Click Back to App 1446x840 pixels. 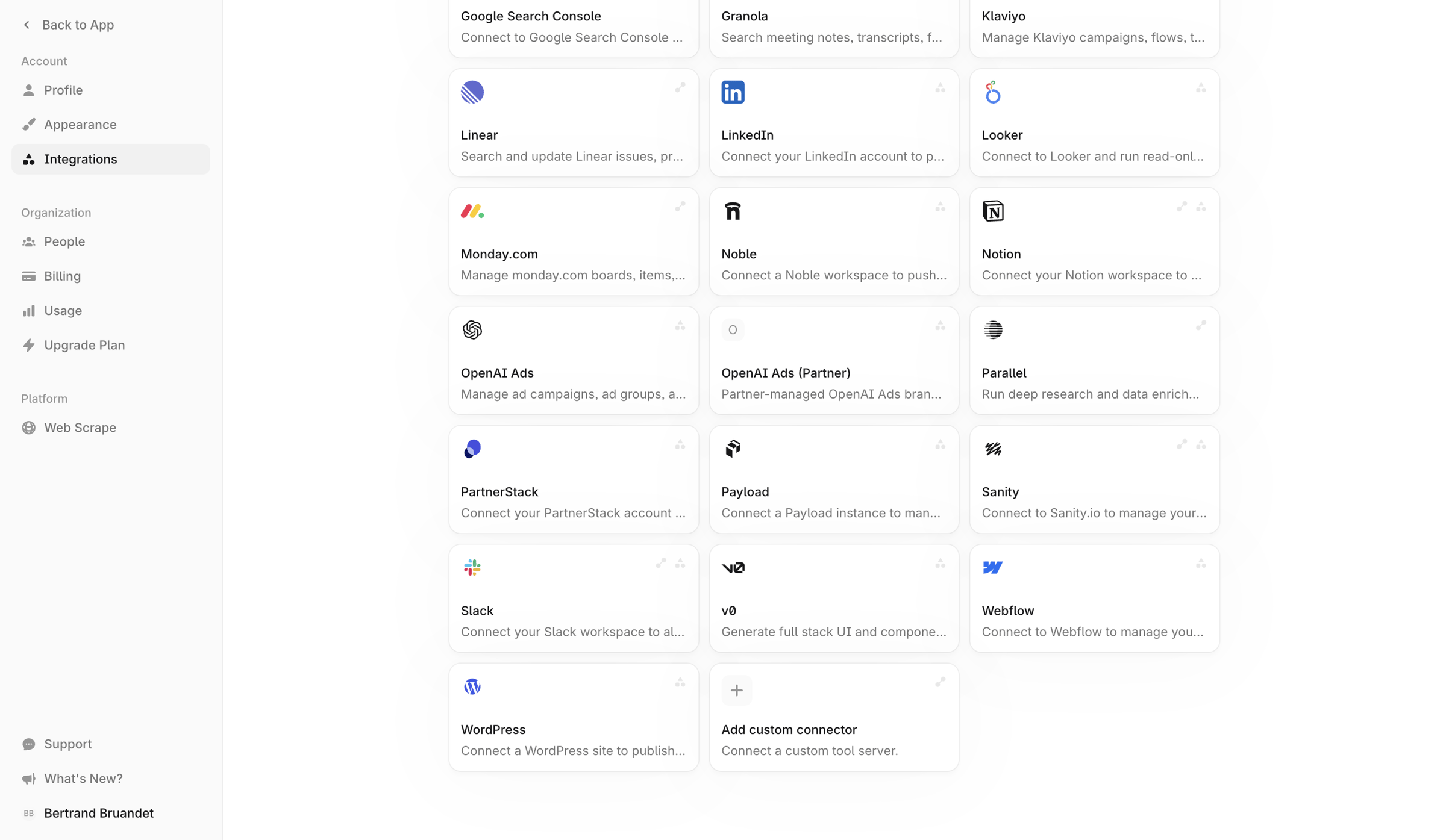pyautogui.click(x=68, y=25)
